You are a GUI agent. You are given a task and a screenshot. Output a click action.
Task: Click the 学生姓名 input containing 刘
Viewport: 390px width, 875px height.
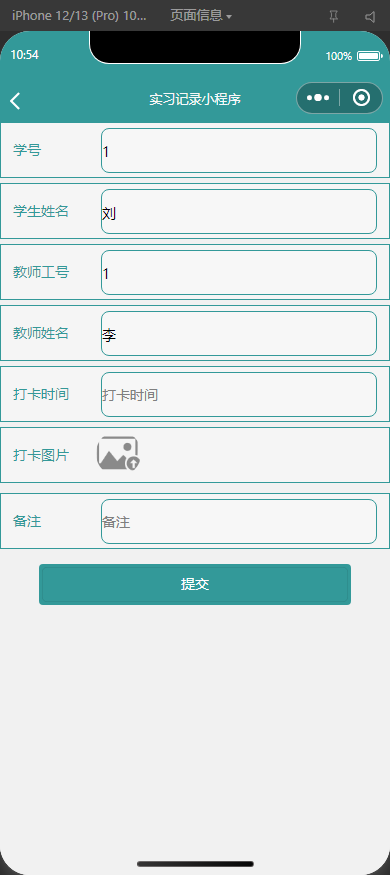(239, 211)
